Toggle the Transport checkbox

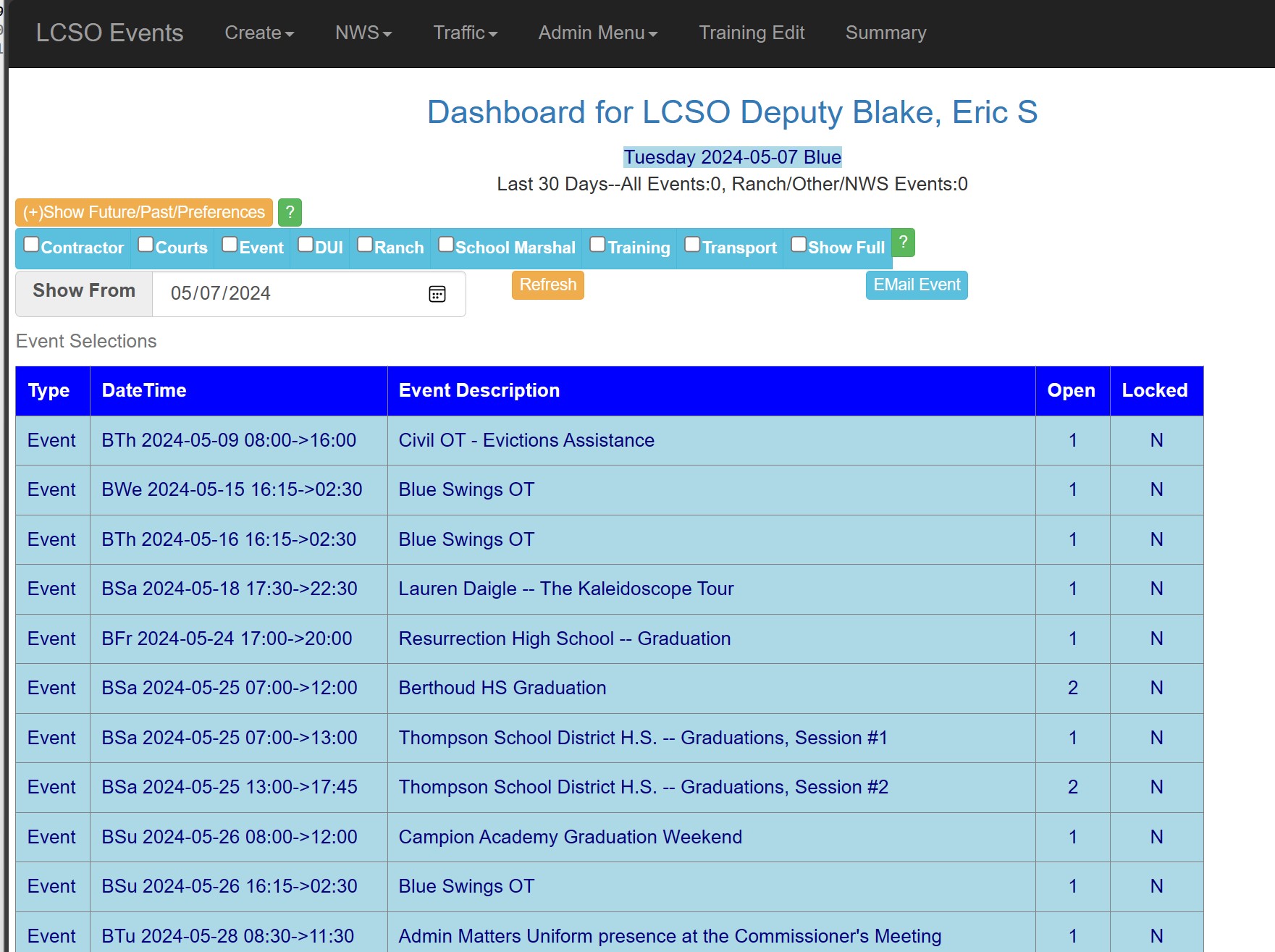(x=692, y=245)
